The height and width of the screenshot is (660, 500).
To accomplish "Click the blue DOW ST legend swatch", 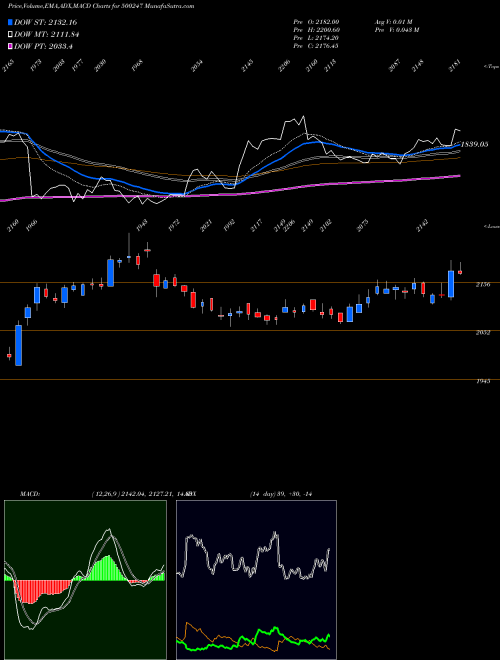I will click(x=11, y=22).
